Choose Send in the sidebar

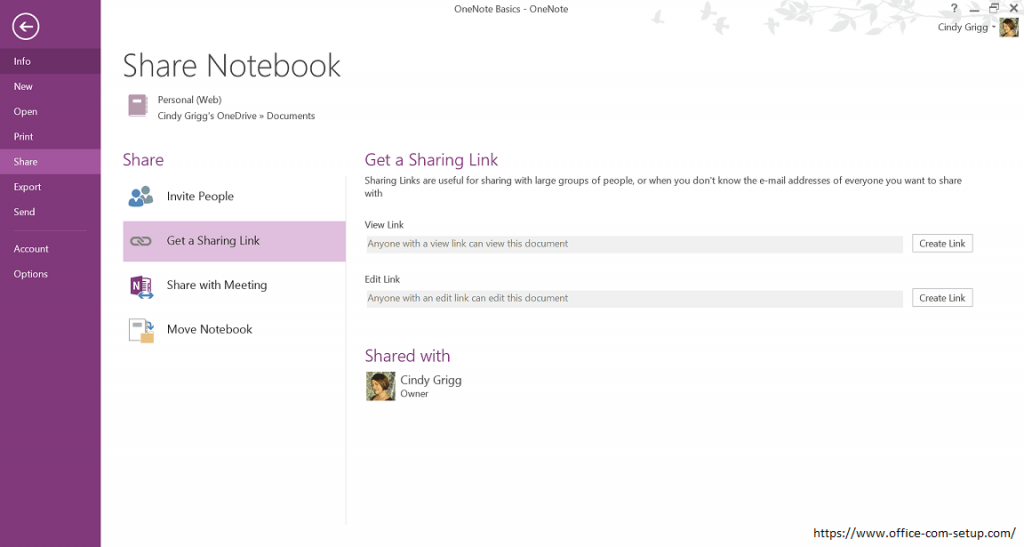tap(50, 211)
